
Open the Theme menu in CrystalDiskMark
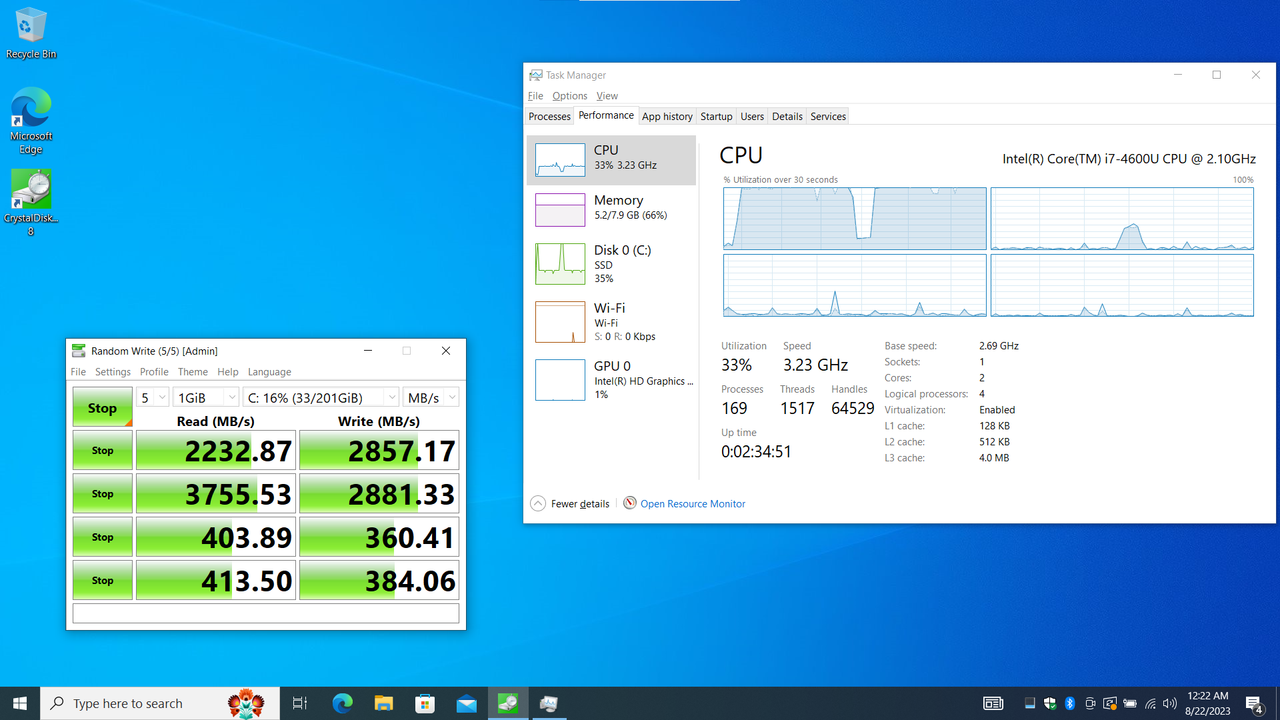(x=192, y=371)
